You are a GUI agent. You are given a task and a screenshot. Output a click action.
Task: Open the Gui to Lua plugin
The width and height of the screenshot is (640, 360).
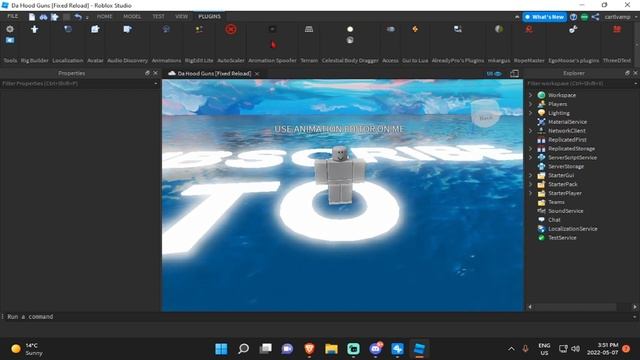[415, 29]
